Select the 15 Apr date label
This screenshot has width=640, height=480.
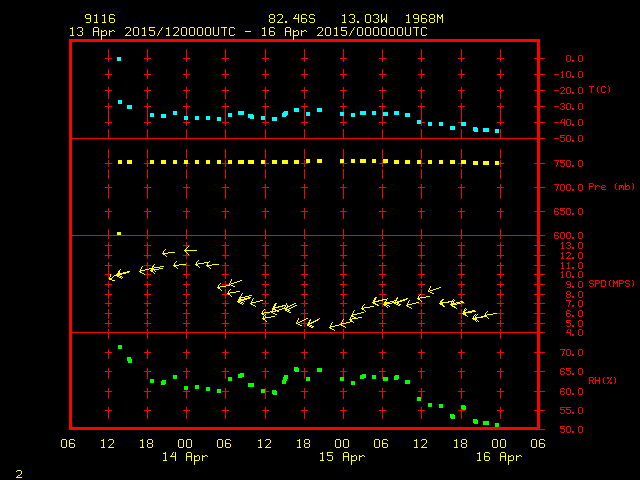click(x=343, y=457)
